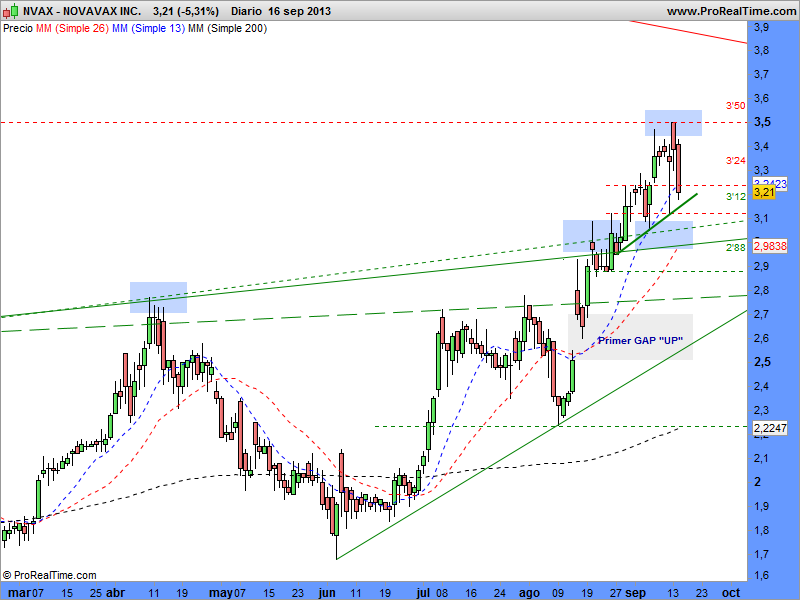Screen dimensions: 800x600
Task: Click the oct date axis label
Action: (x=731, y=593)
